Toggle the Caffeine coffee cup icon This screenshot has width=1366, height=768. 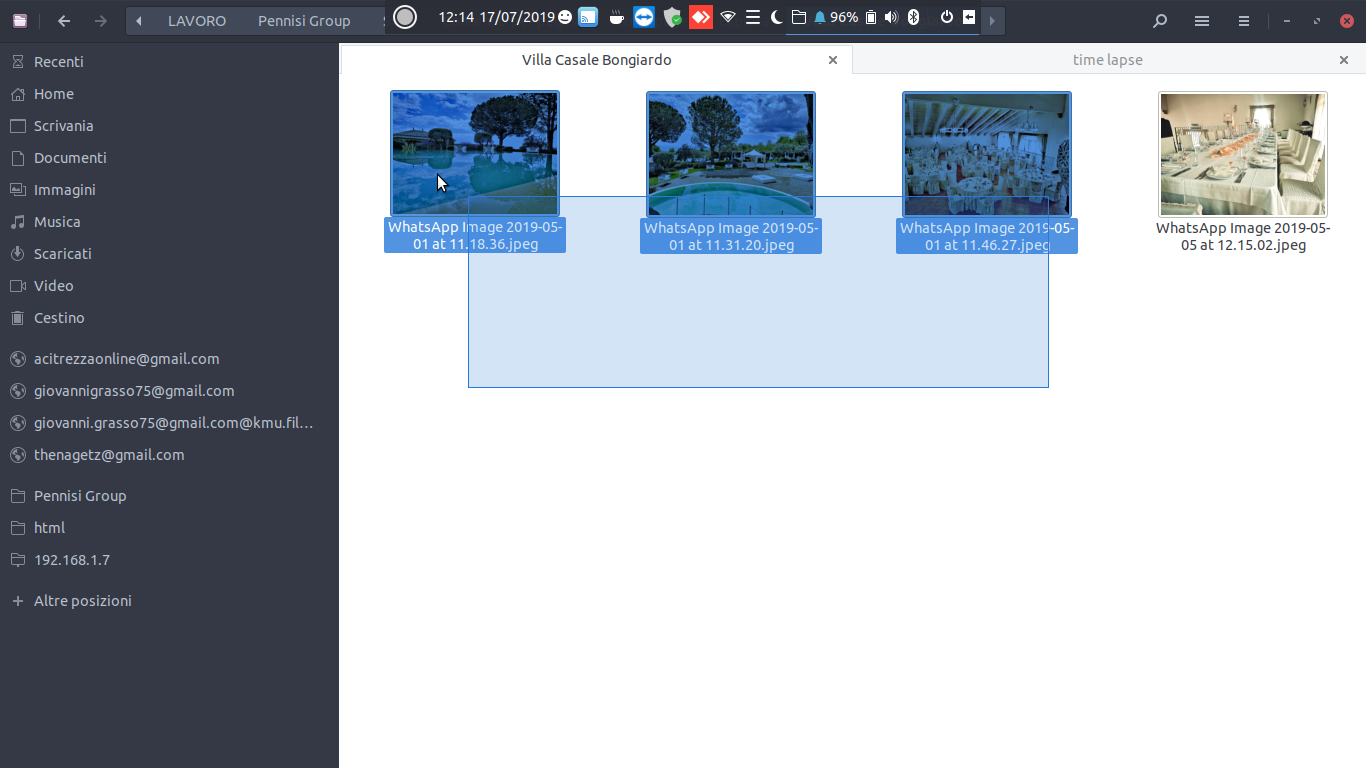(x=616, y=17)
